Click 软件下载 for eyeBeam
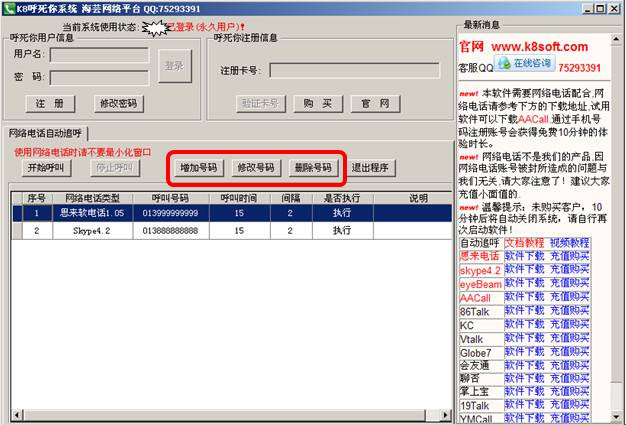 pyautogui.click(x=524, y=283)
